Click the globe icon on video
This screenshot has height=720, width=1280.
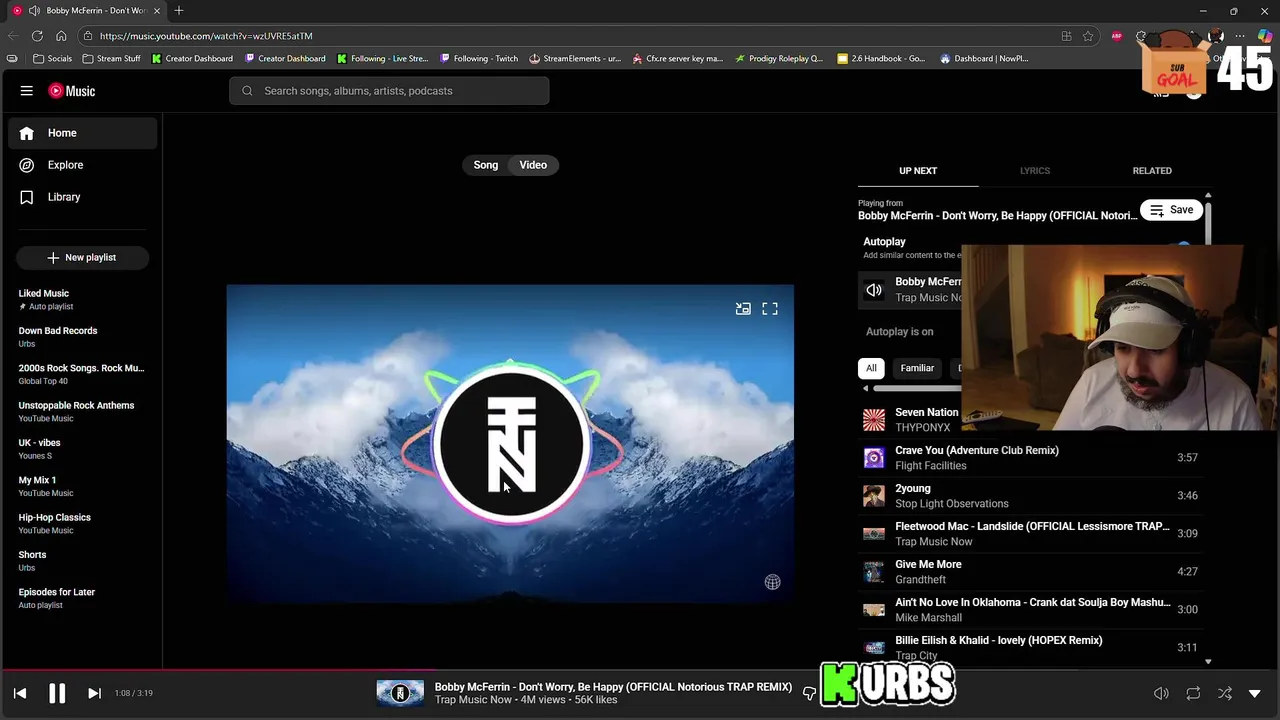click(772, 582)
